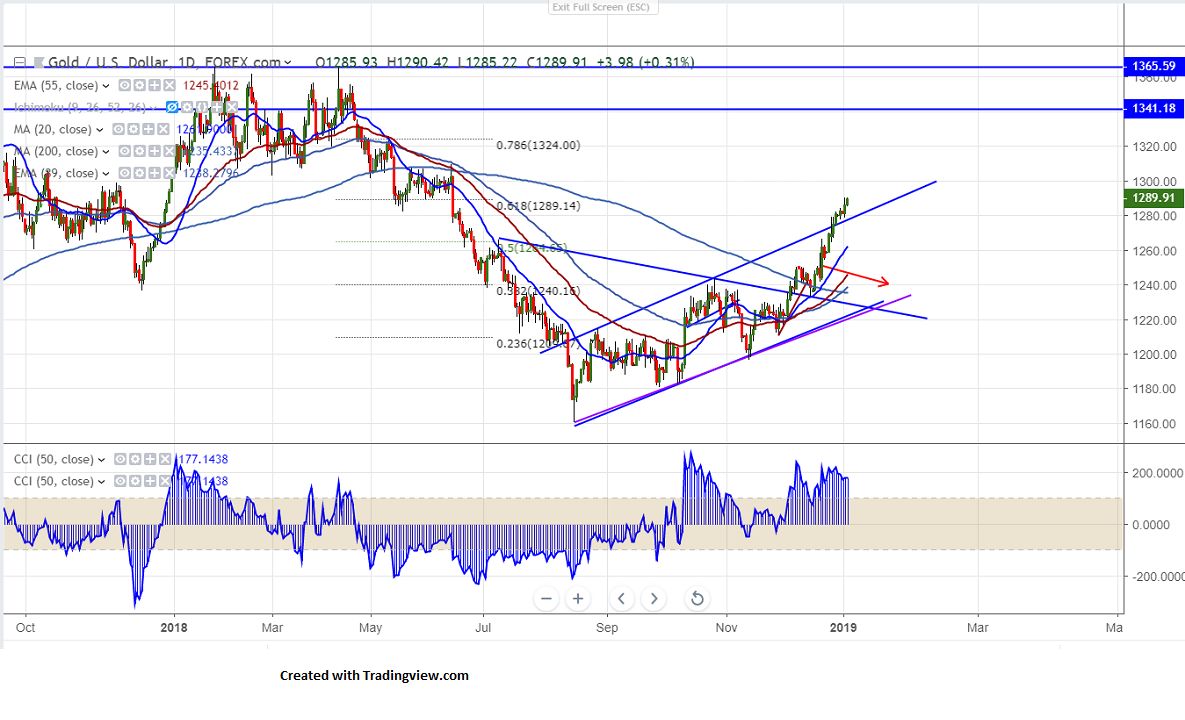1185x720 pixels.
Task: Remove the lower CCI (50, close) indicator
Action: pyautogui.click(x=165, y=481)
